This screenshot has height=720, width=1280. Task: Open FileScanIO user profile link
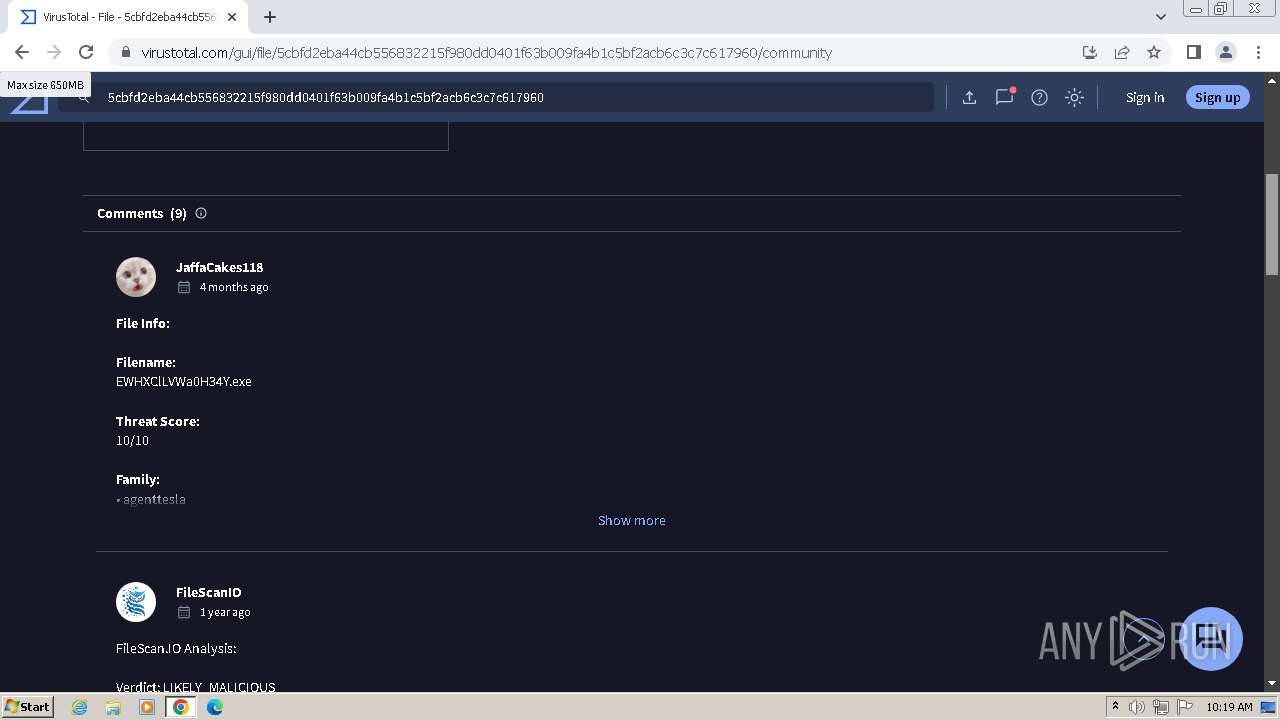click(209, 592)
